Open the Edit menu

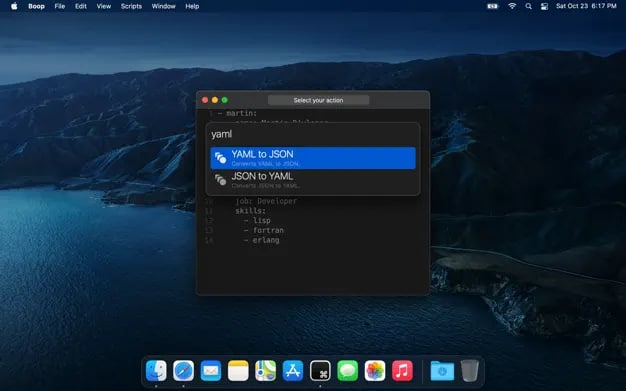click(x=81, y=6)
